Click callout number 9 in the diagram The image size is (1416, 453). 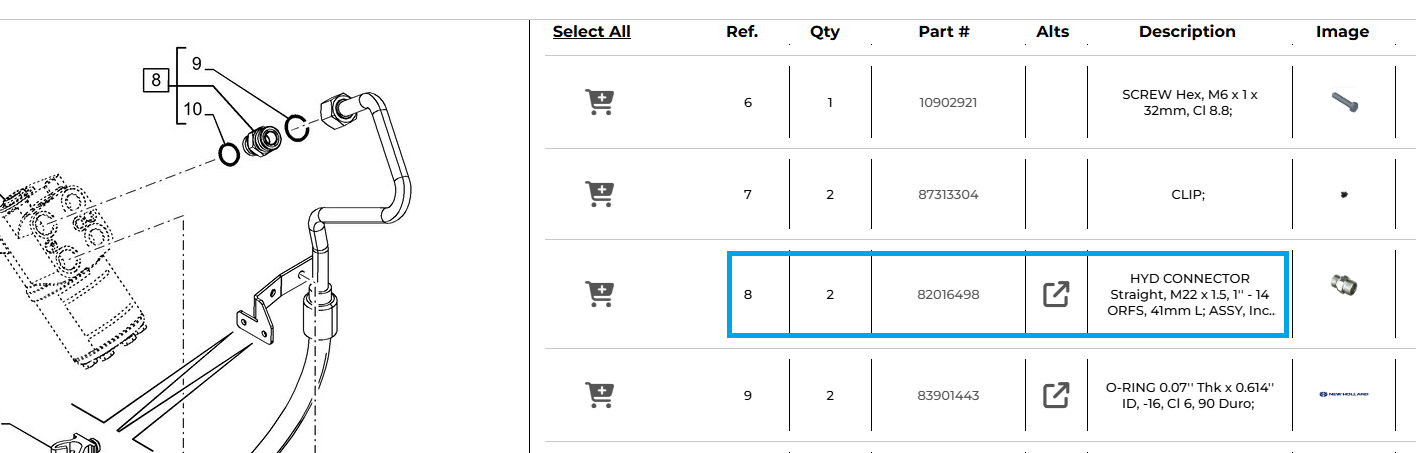[x=197, y=63]
